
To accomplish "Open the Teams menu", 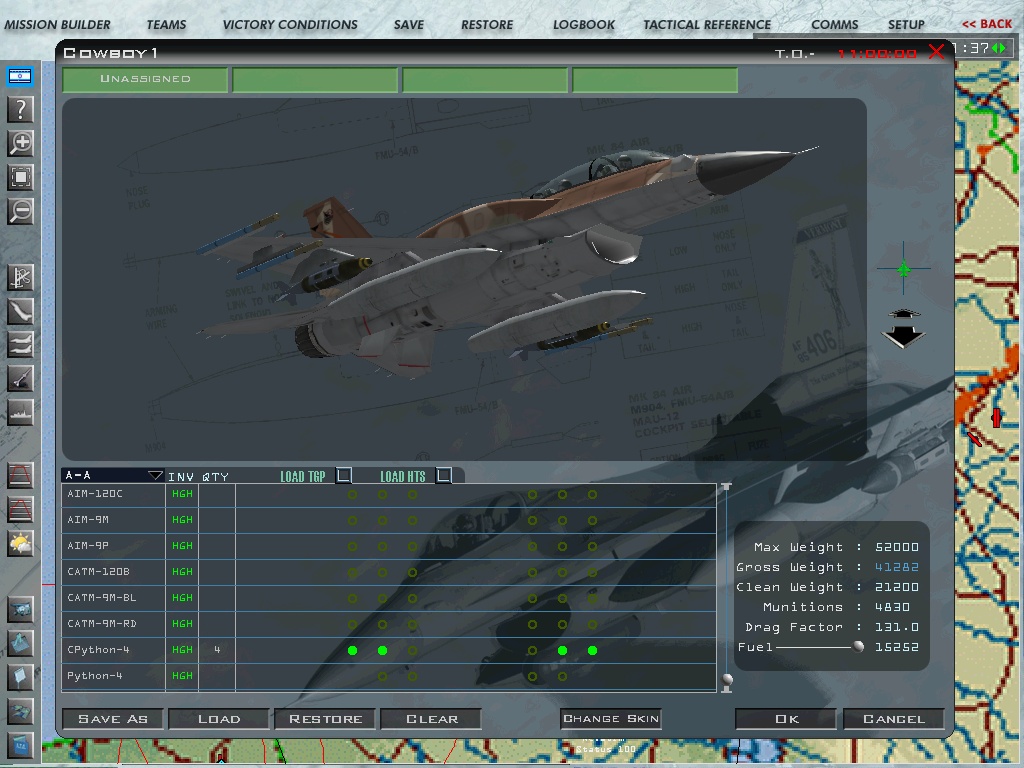I will [167, 25].
